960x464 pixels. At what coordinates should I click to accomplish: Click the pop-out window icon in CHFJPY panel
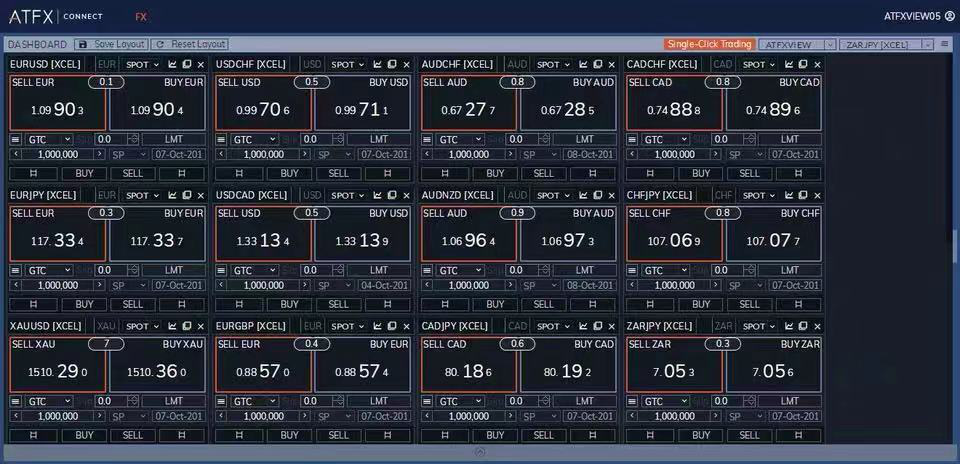[803, 195]
